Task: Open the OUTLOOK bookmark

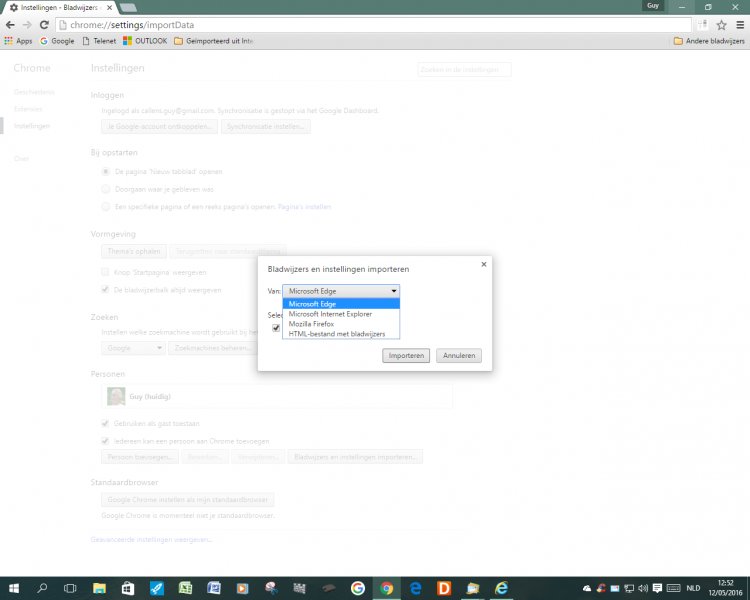Action: pos(144,41)
